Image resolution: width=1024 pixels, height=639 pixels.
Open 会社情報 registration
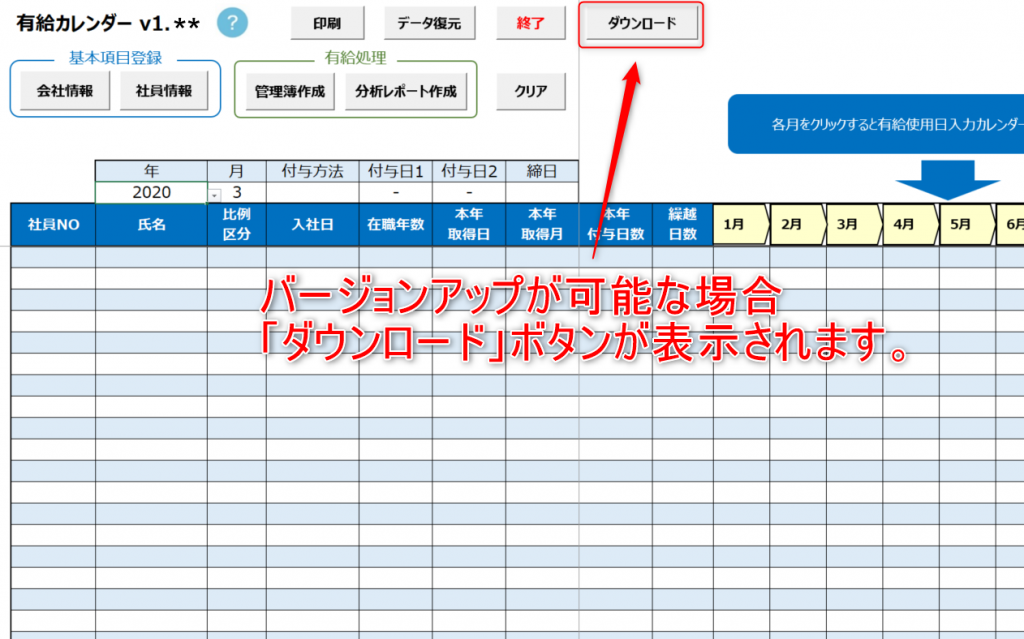click(65, 91)
